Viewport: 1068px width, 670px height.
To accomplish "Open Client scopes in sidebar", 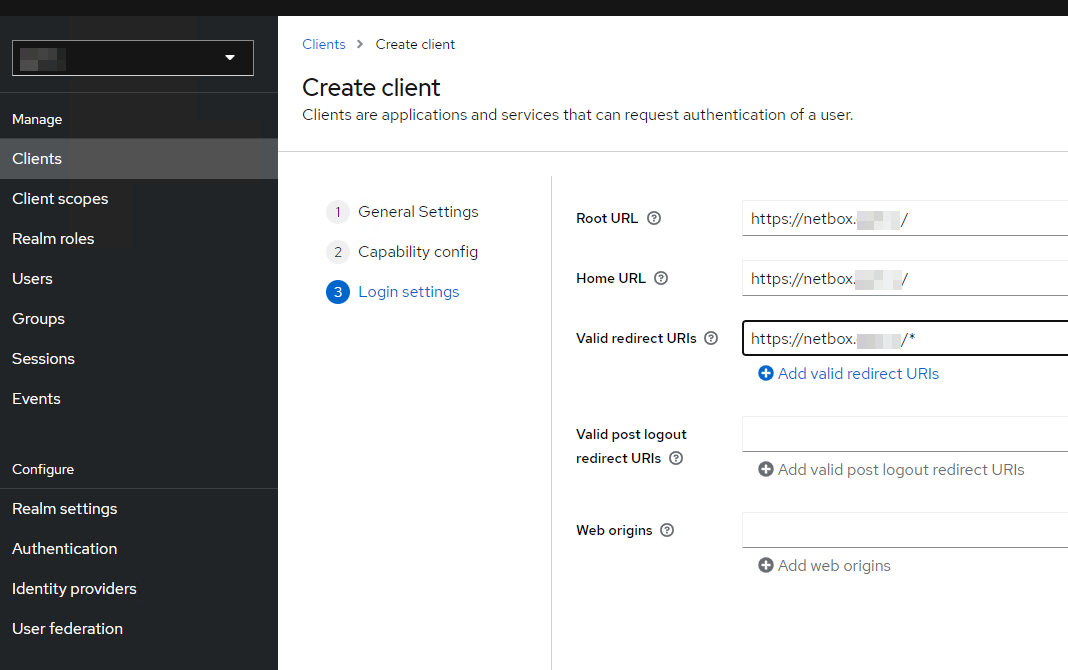I will click(60, 199).
